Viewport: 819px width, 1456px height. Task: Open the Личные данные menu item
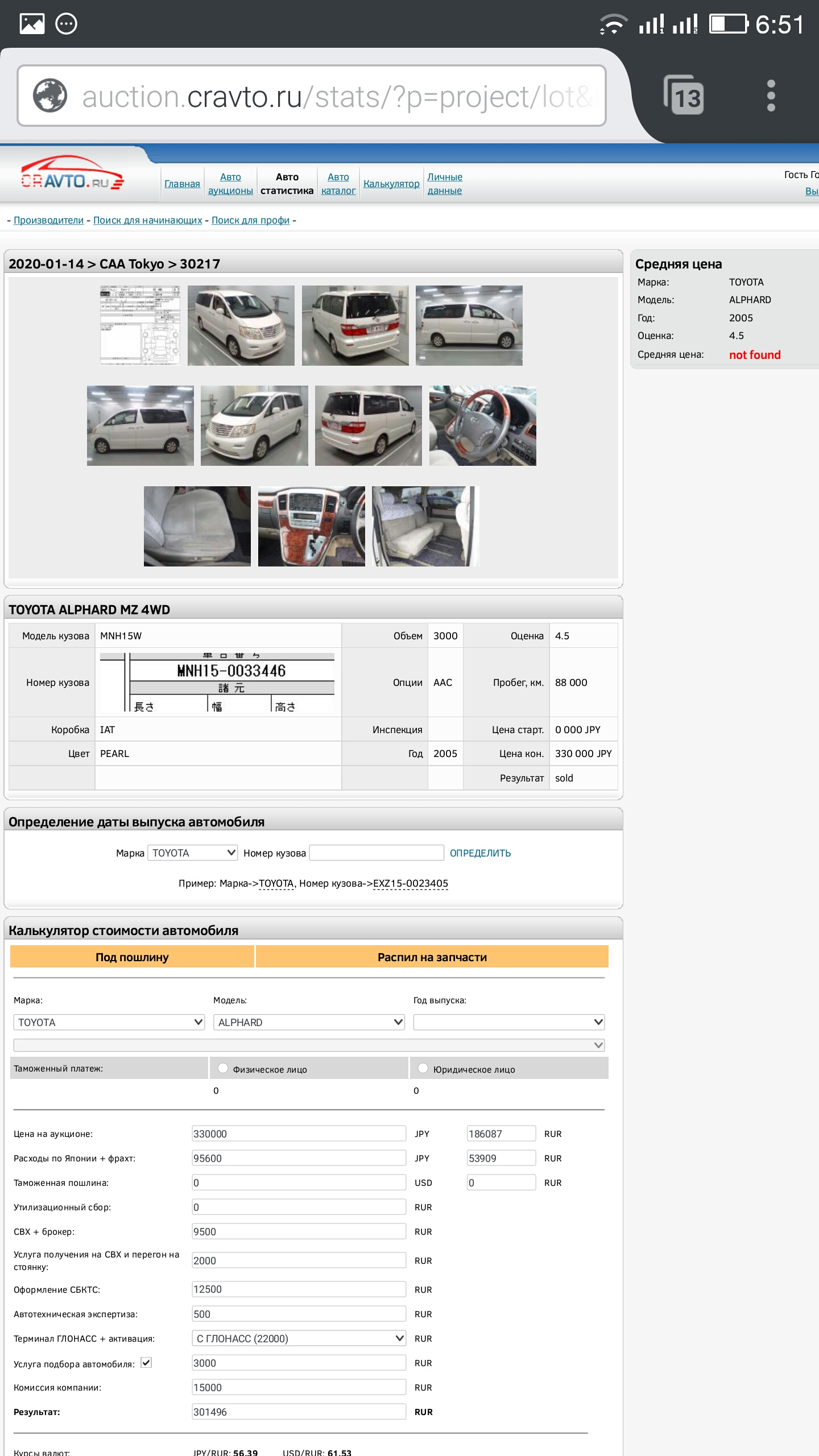click(x=445, y=184)
